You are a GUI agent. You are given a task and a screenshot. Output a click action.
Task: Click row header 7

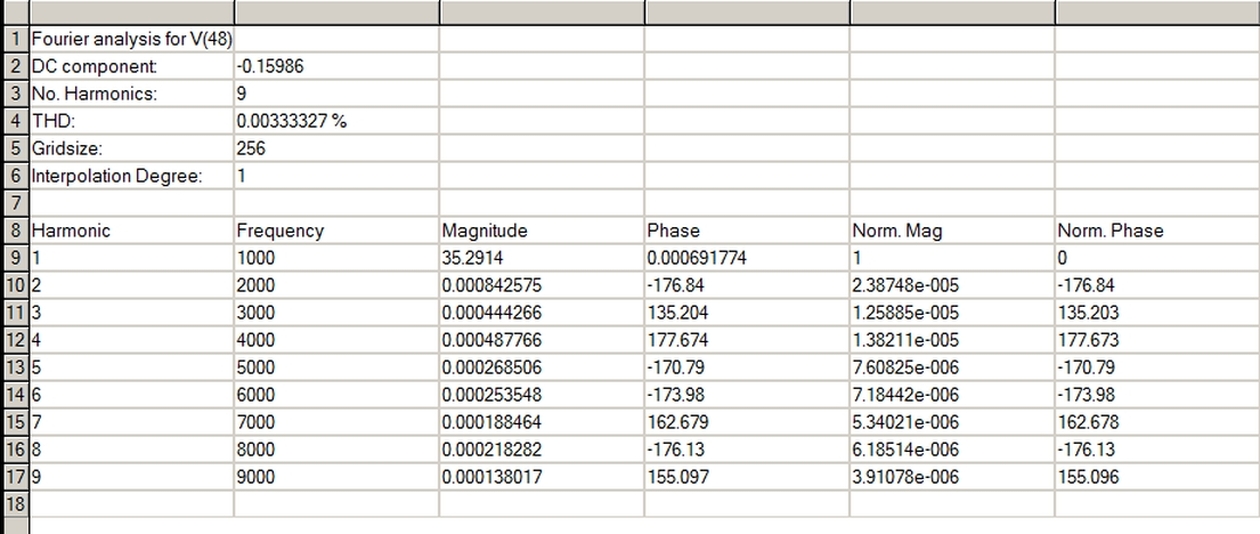(14, 204)
